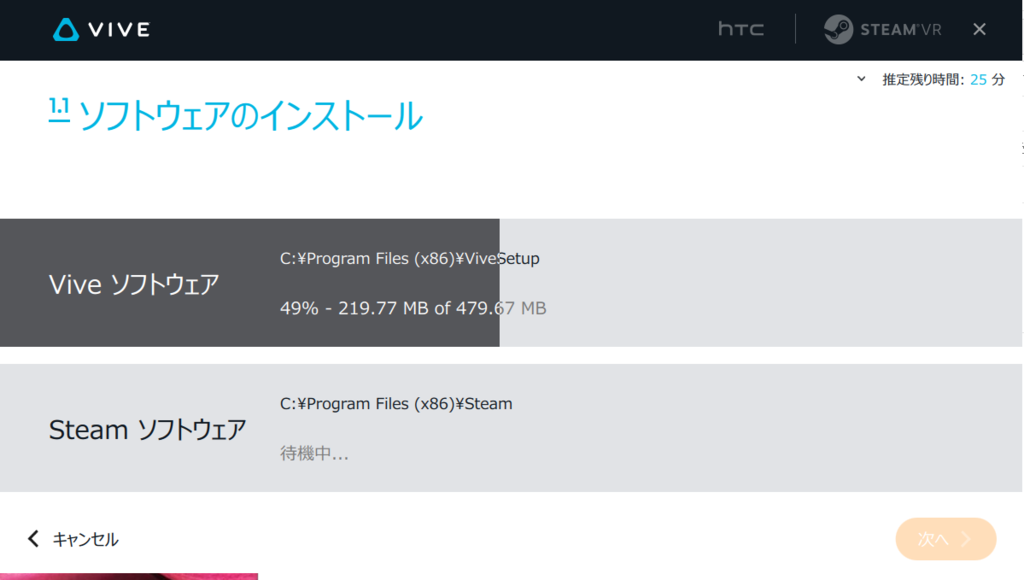Click the ソフトウェアのインストール heading

(x=251, y=116)
